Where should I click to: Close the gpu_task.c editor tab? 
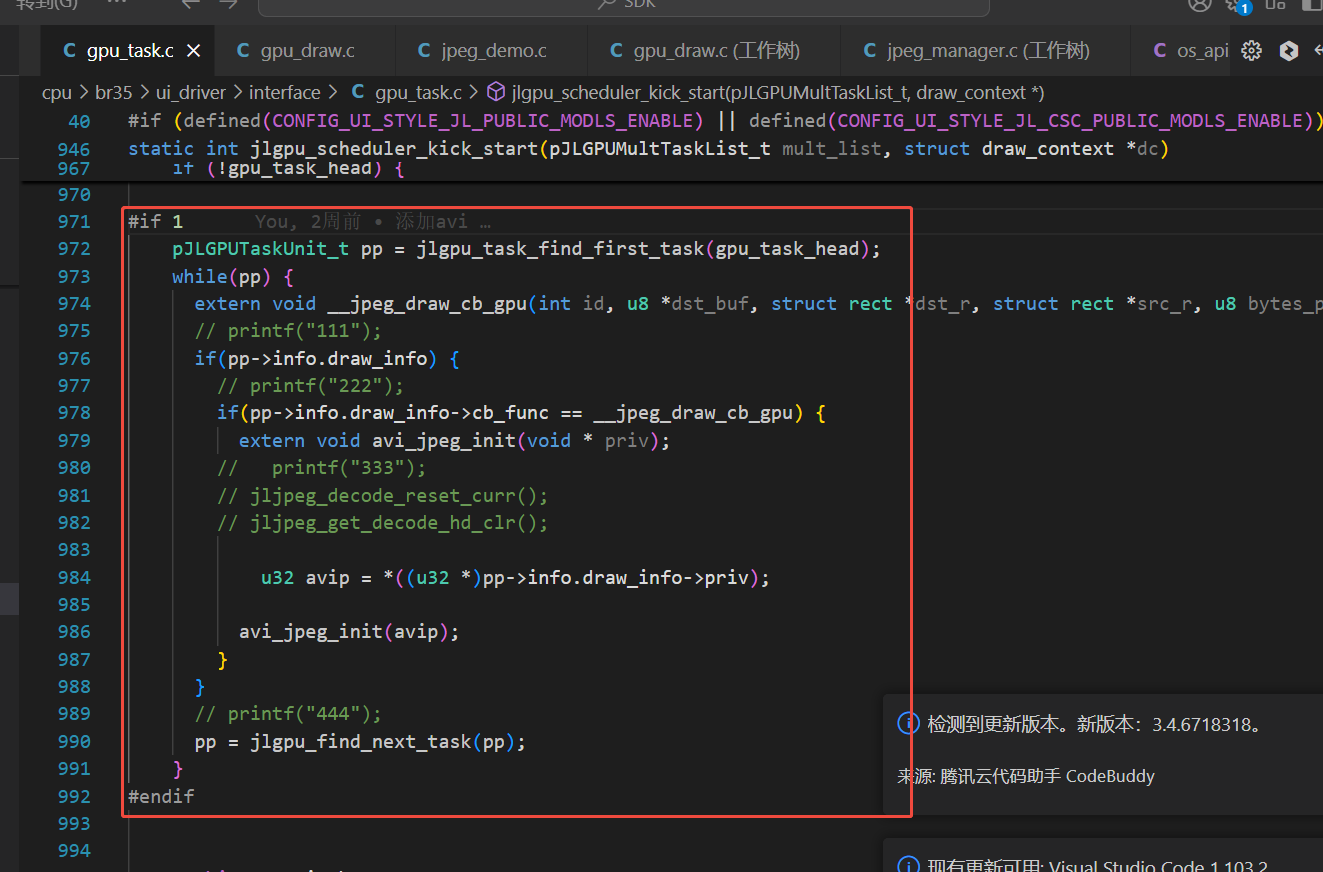click(194, 50)
